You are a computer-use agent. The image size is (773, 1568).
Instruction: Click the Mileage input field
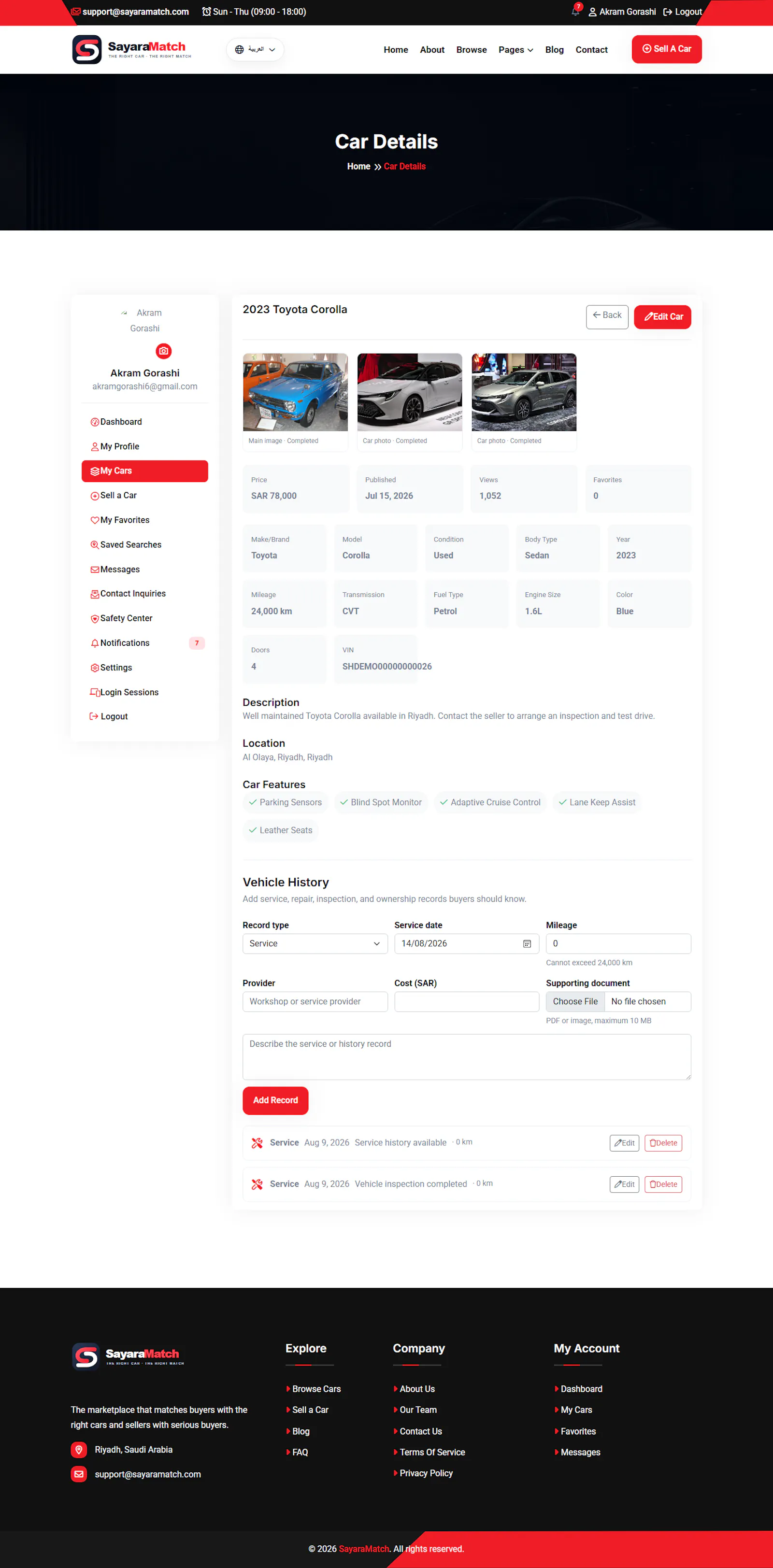click(x=618, y=943)
